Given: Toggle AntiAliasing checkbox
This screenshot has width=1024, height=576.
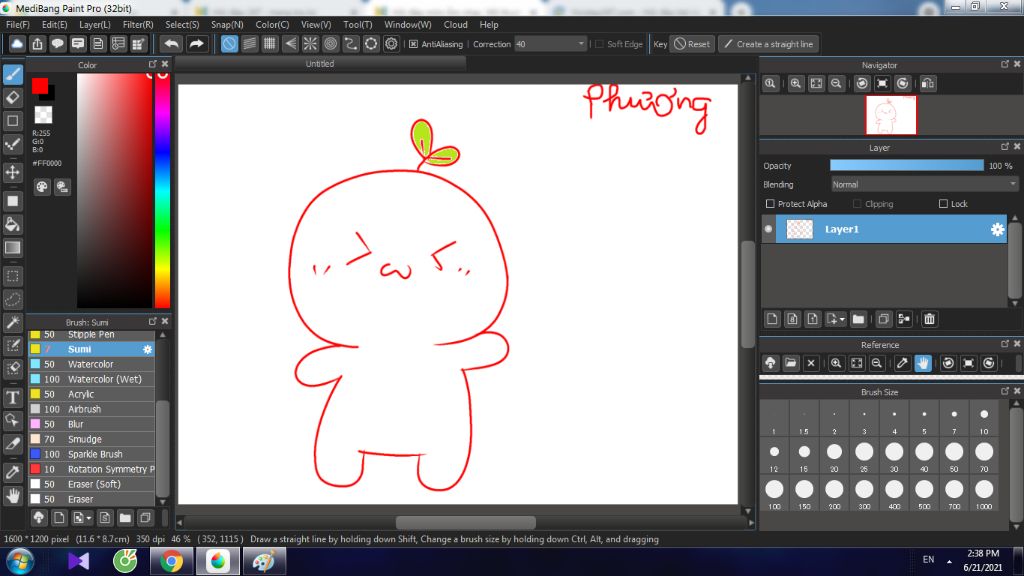Looking at the screenshot, I should (413, 44).
